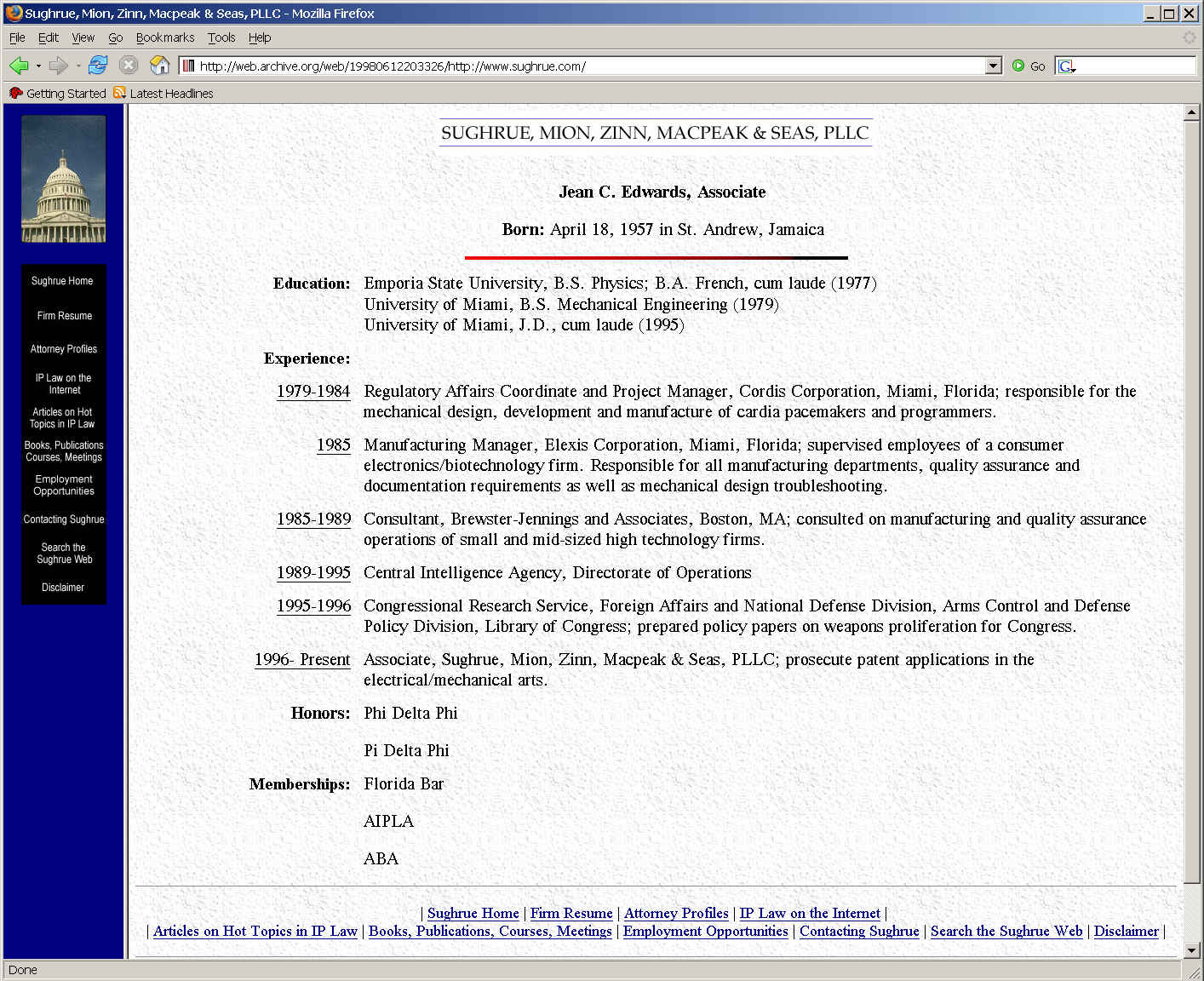The image size is (1204, 981).
Task: Click the Back arrow navigation icon
Action: pyautogui.click(x=18, y=66)
